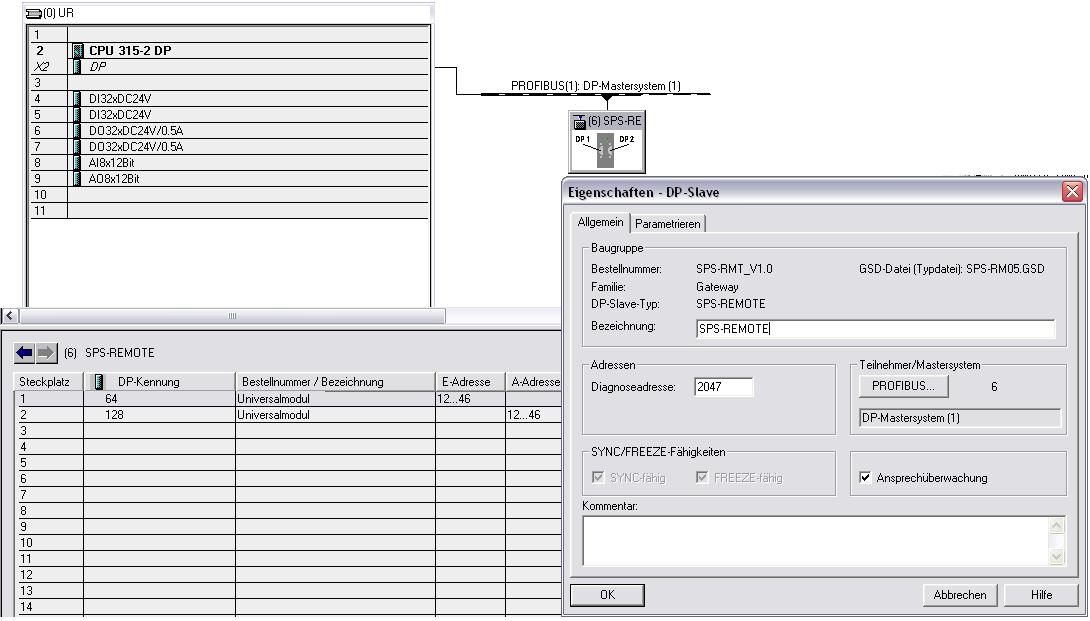
Task: Click Universalmodul in Steckplatz 2 row
Action: click(273, 415)
